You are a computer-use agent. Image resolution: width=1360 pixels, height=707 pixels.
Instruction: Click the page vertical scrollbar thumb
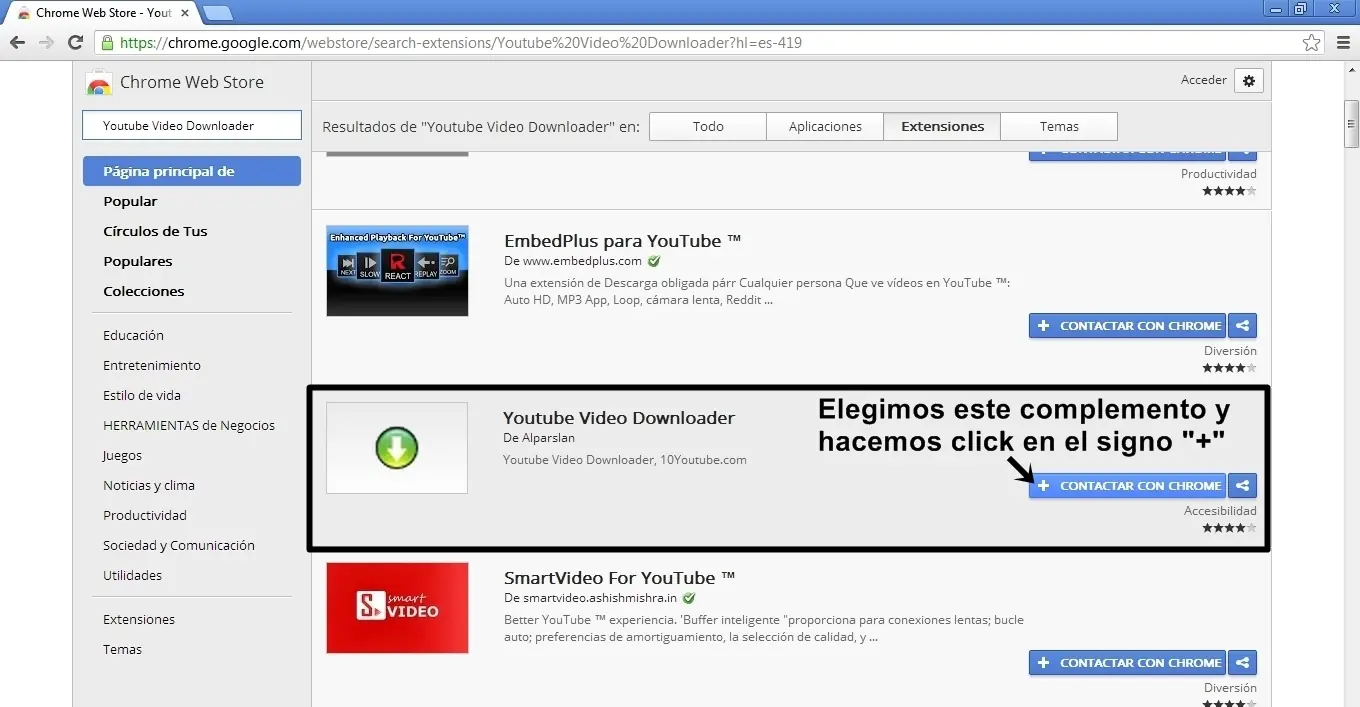click(x=1352, y=123)
